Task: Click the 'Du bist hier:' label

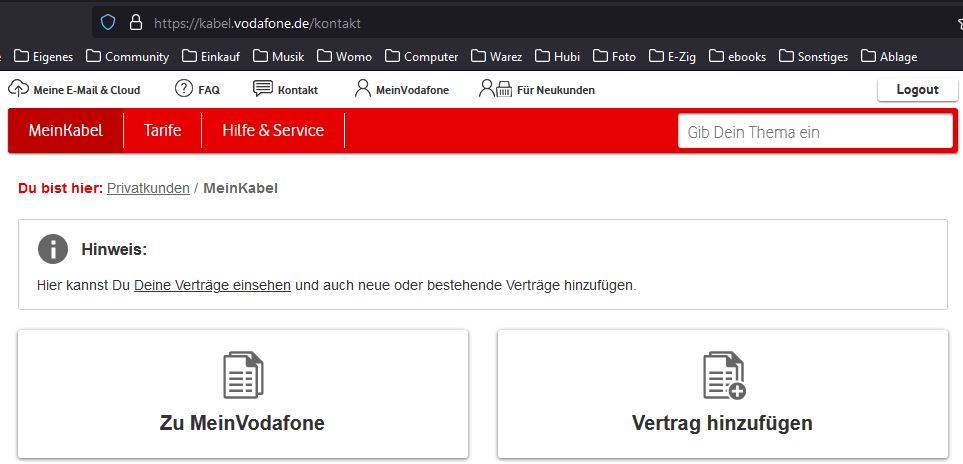Action: pos(60,188)
